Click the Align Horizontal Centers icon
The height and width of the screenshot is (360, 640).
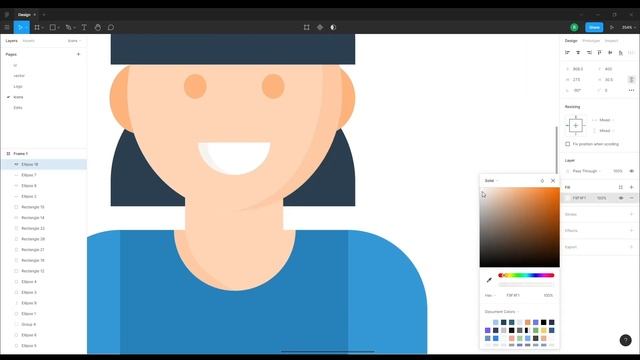(578, 53)
